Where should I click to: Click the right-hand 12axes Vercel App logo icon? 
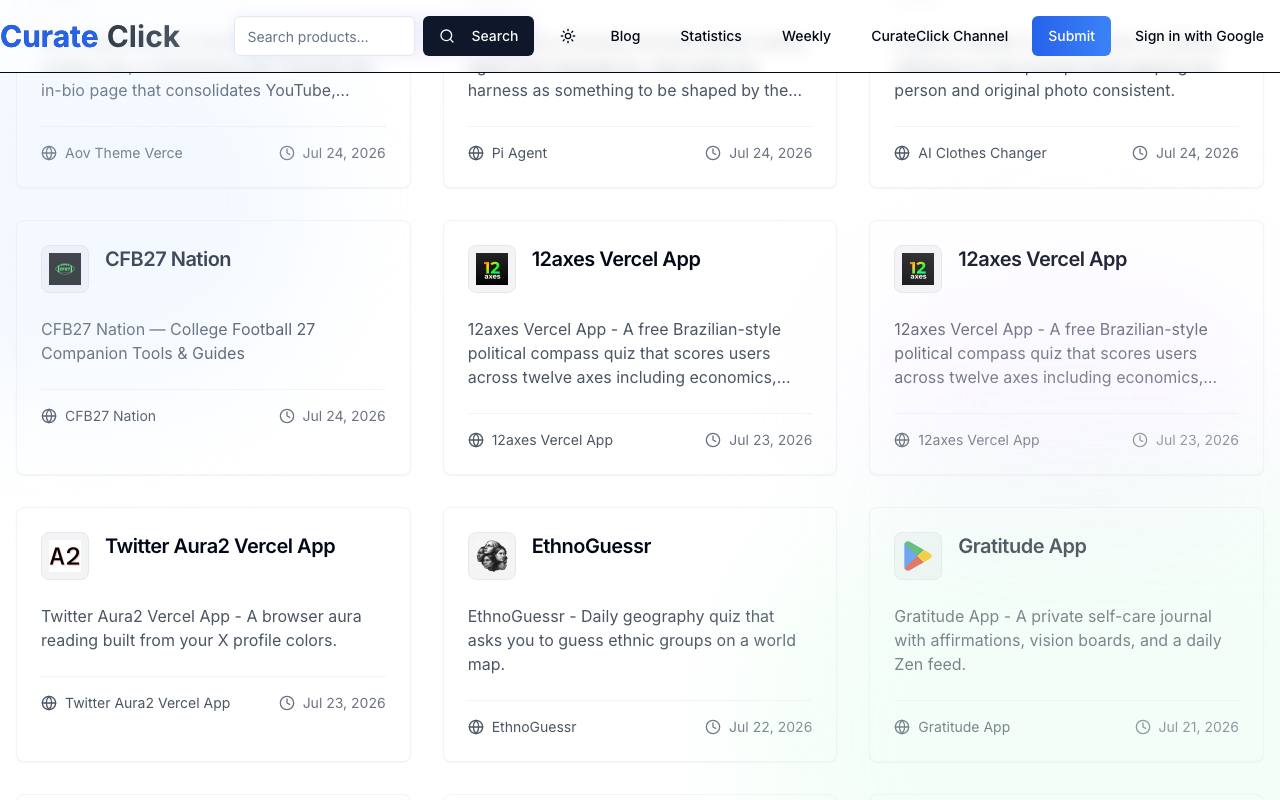(918, 269)
